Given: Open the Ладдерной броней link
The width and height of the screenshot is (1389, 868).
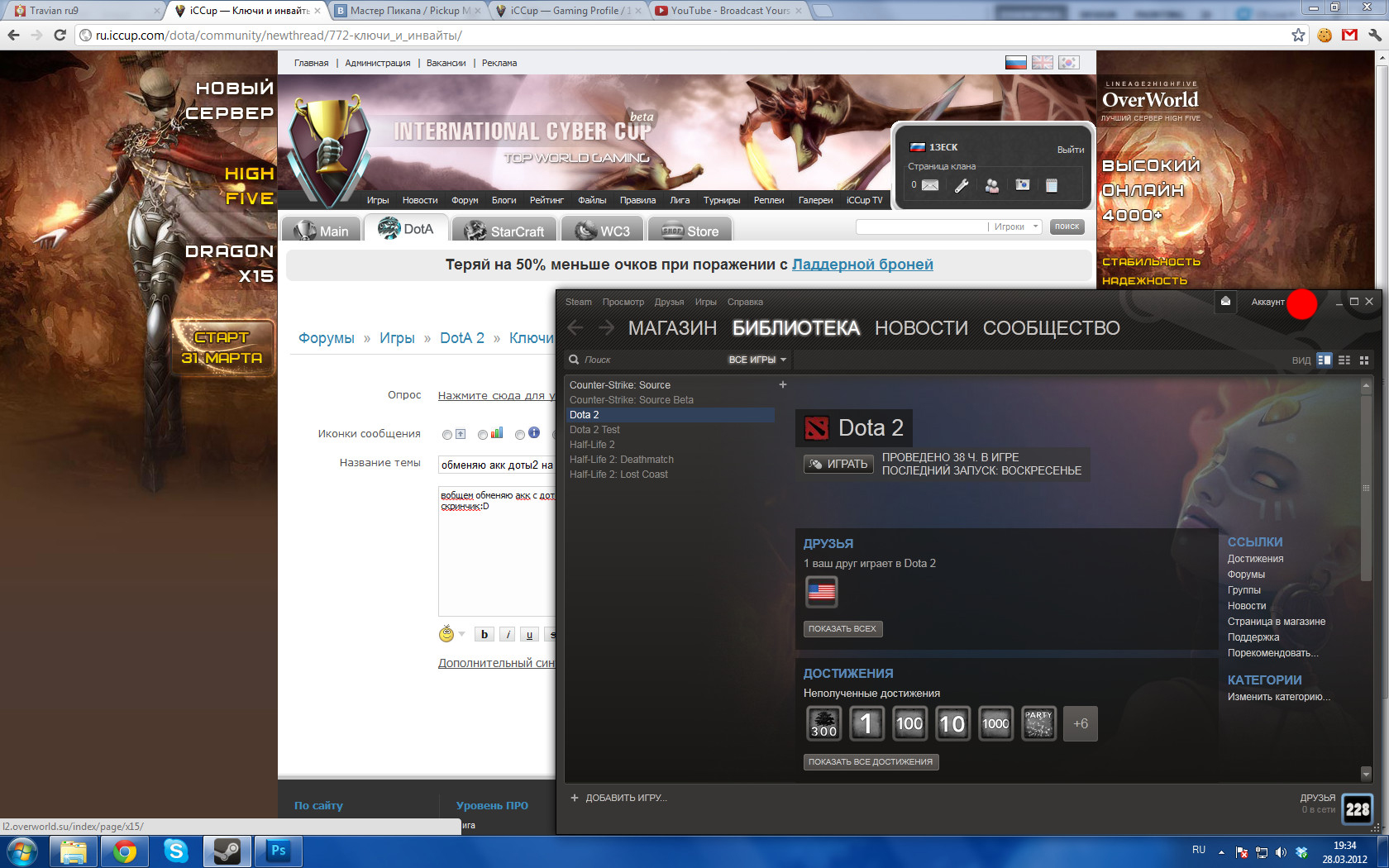Looking at the screenshot, I should [x=862, y=265].
